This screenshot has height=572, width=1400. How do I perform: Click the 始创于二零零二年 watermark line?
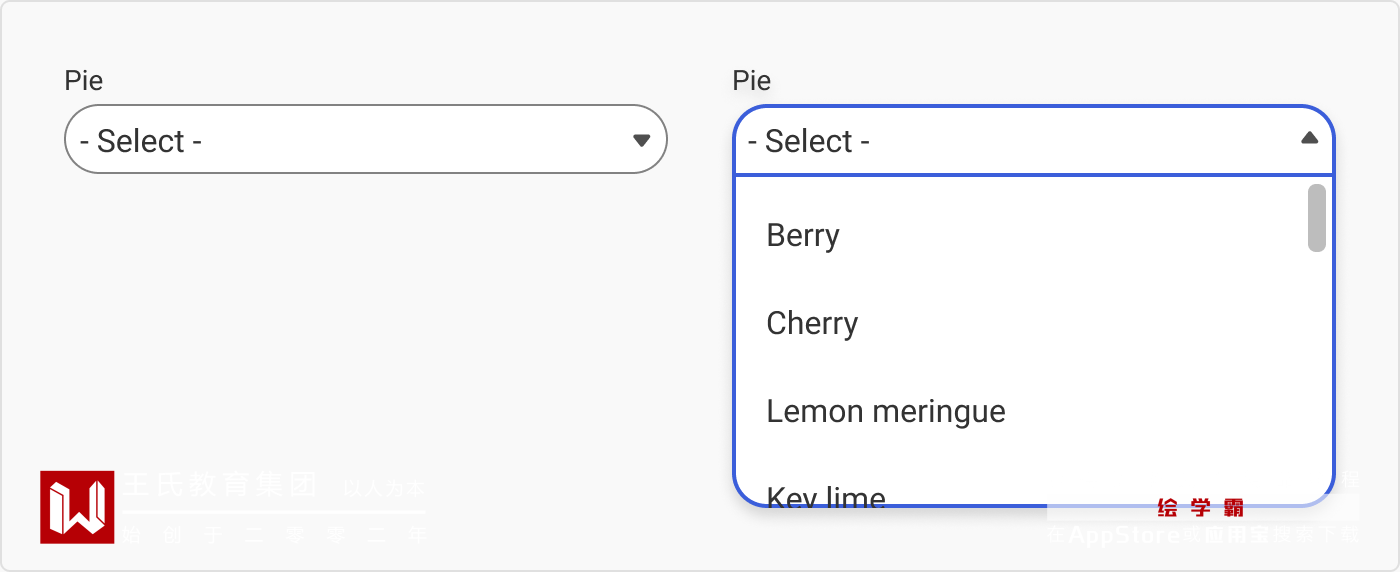tap(275, 536)
